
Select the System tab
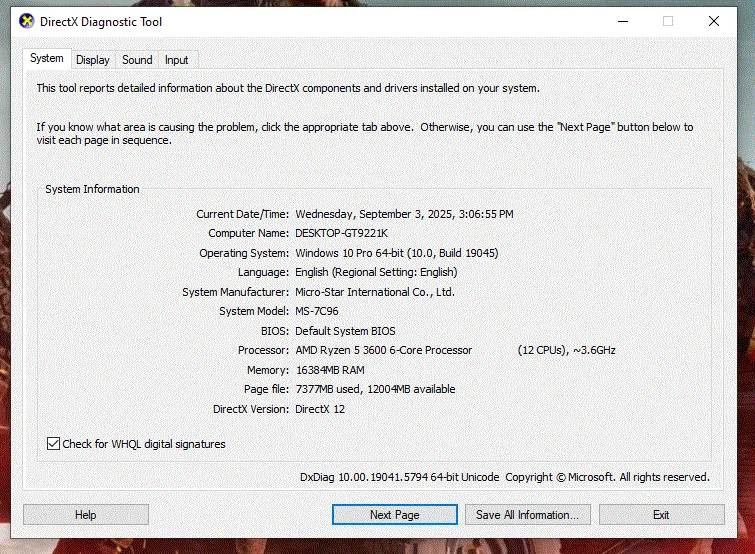(x=47, y=58)
